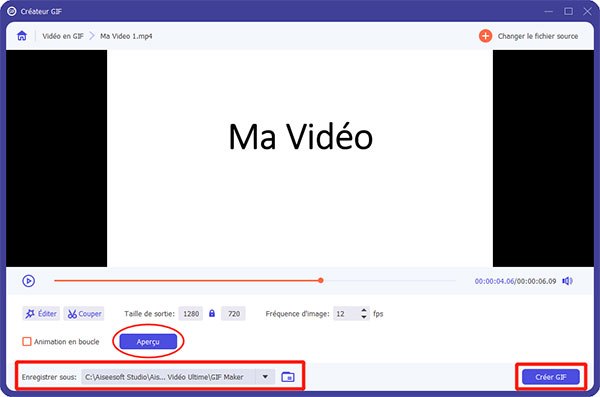
Task: Click the timecode 00:00:04.06 display
Action: (x=494, y=281)
